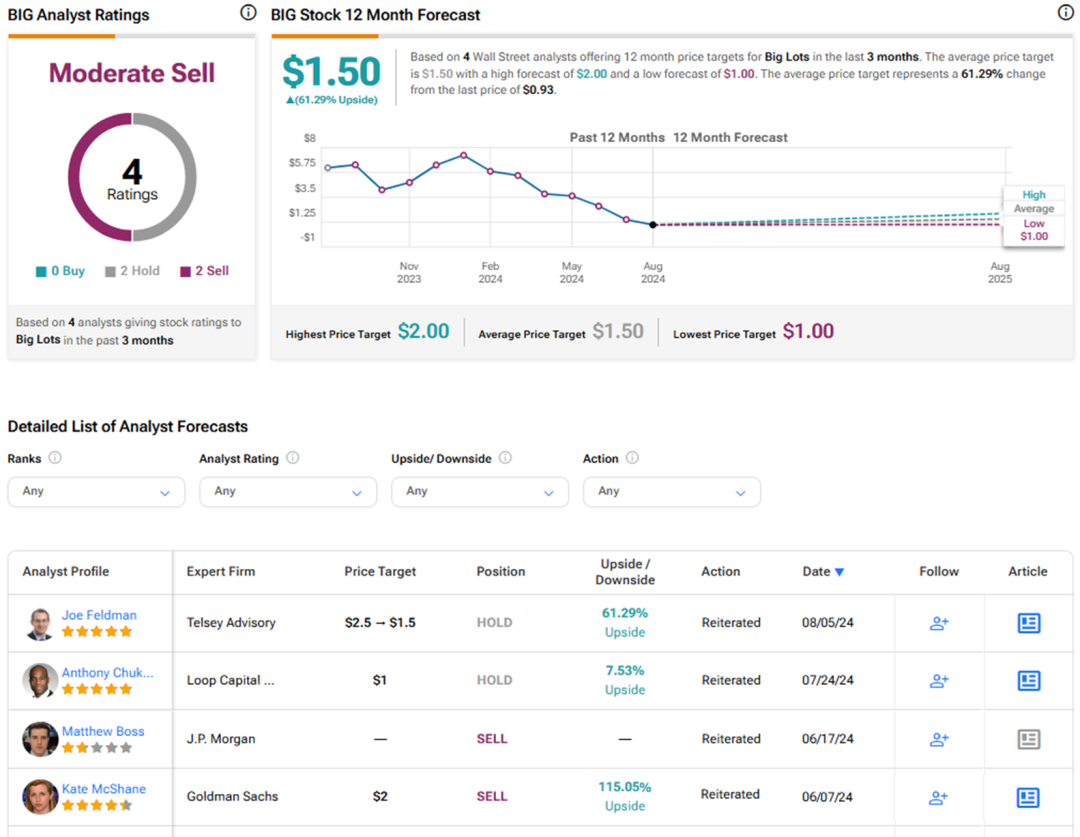Click the Price Target column header
This screenshot has height=837, width=1080.
[380, 572]
